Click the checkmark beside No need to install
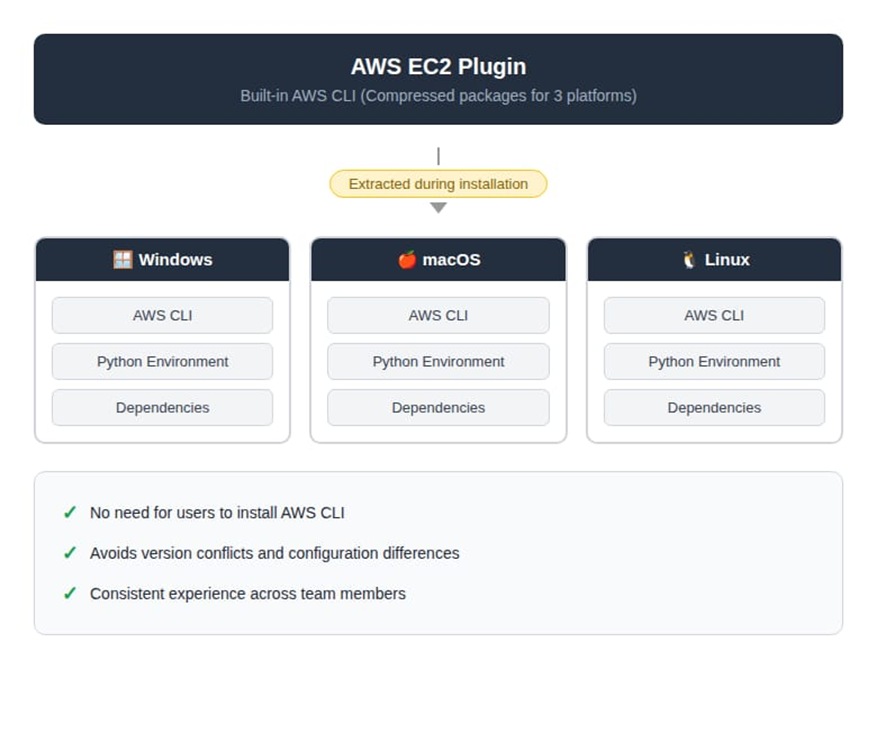The image size is (877, 742). [x=70, y=513]
